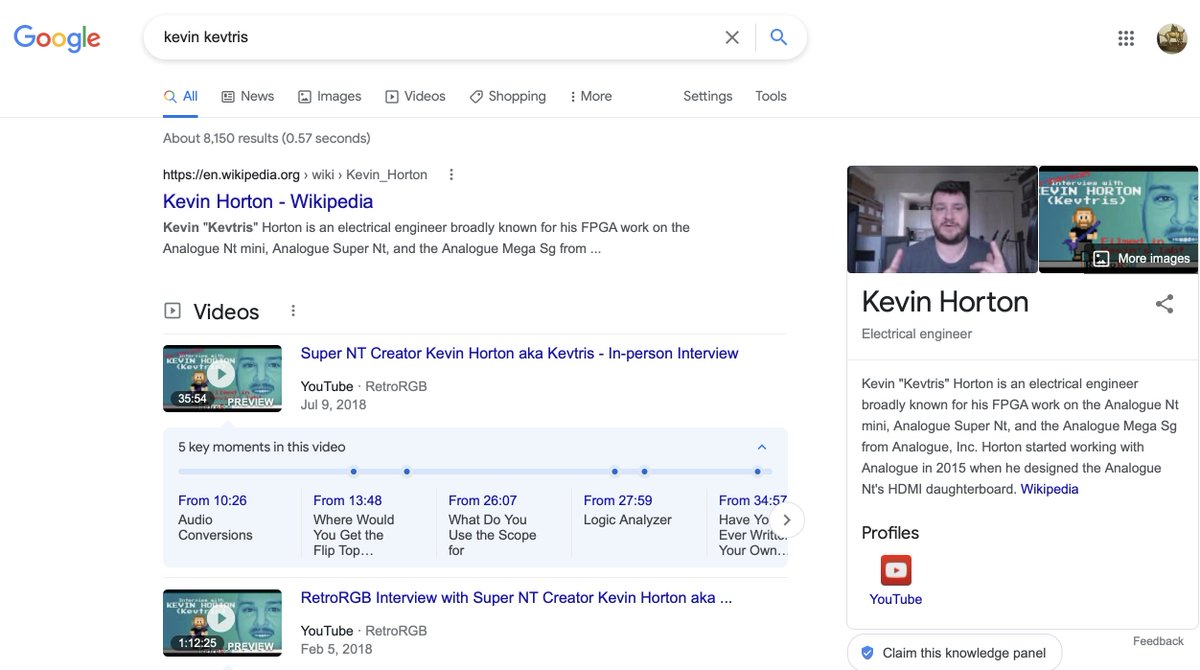Clear the search query with the X icon
The height and width of the screenshot is (670, 1200).
(x=732, y=37)
